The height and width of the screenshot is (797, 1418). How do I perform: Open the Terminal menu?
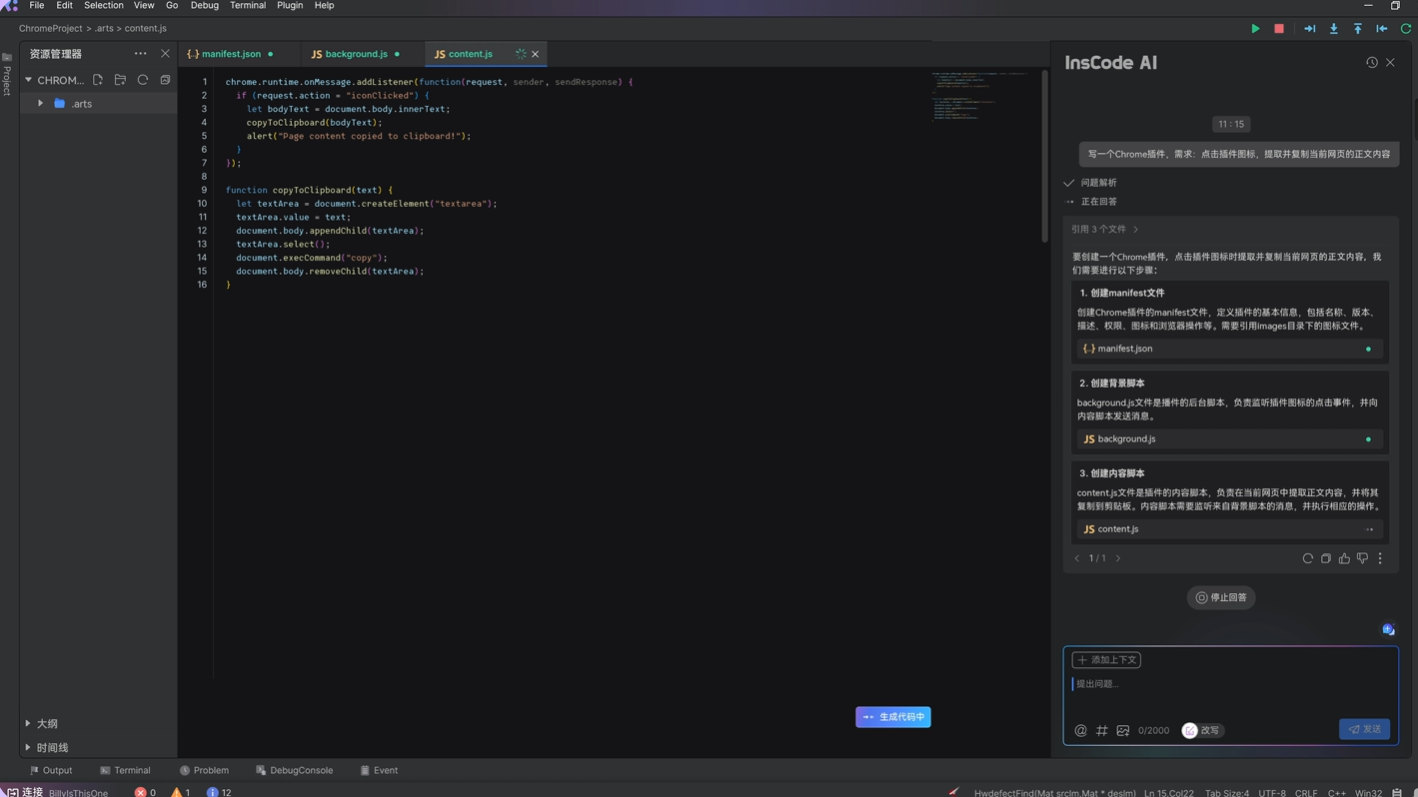coord(248,6)
